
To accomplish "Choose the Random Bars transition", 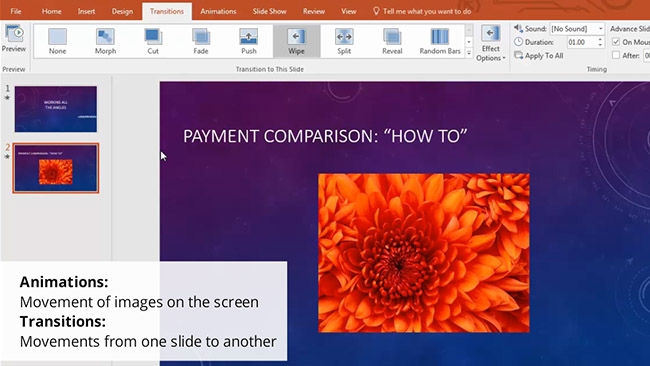I will [440, 41].
